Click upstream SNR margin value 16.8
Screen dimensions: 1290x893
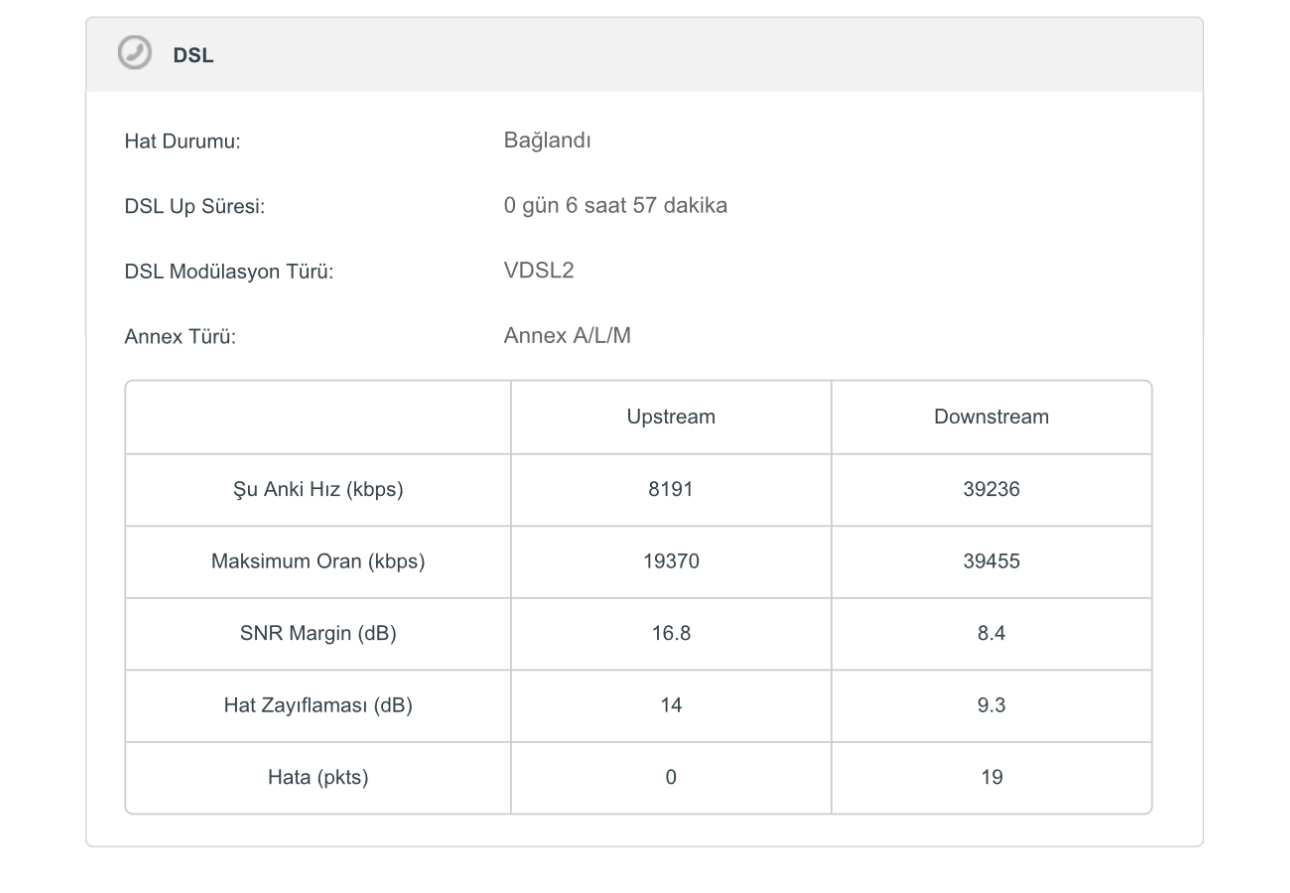671,634
